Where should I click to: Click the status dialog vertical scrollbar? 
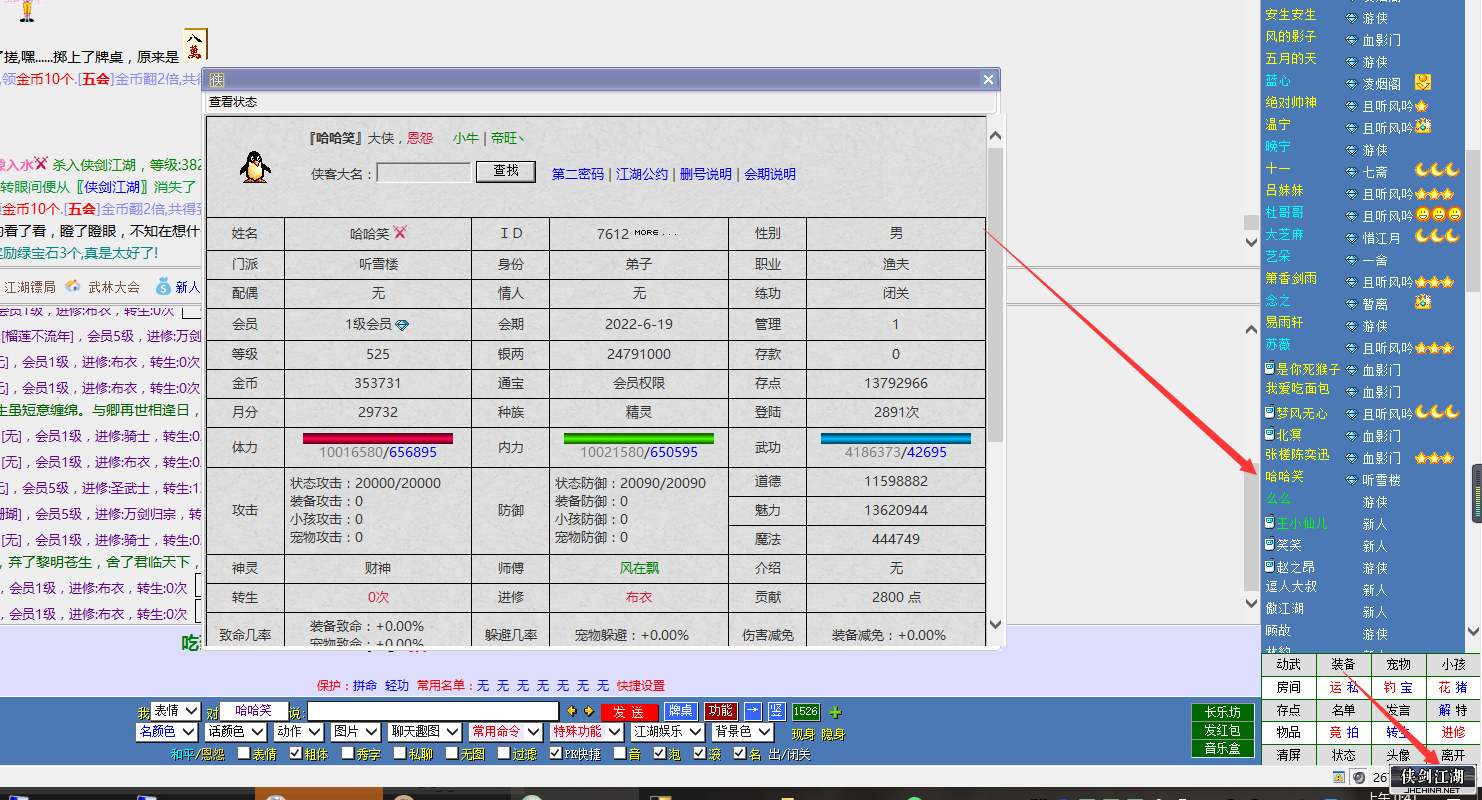click(x=995, y=380)
